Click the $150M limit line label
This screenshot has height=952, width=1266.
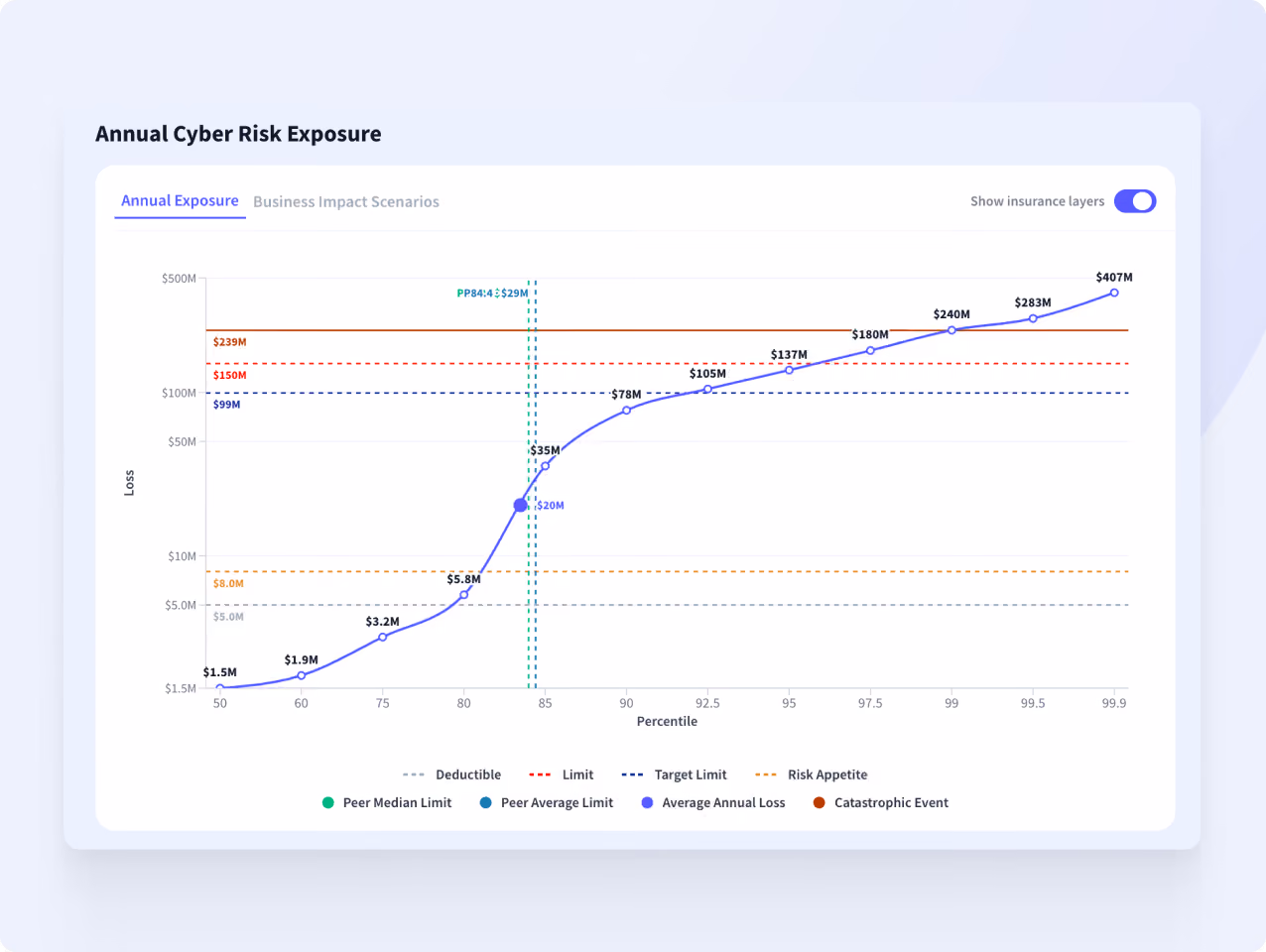pyautogui.click(x=229, y=376)
